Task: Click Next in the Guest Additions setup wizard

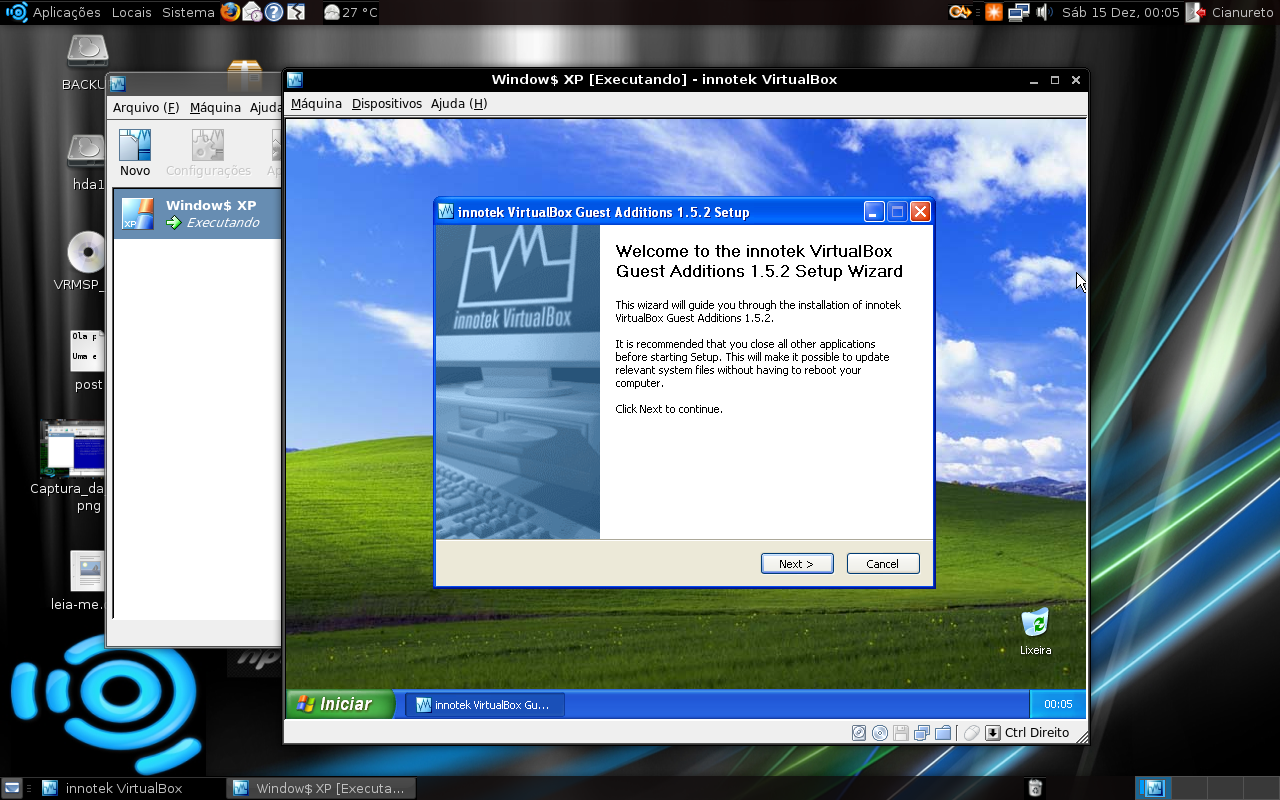Action: tap(796, 564)
